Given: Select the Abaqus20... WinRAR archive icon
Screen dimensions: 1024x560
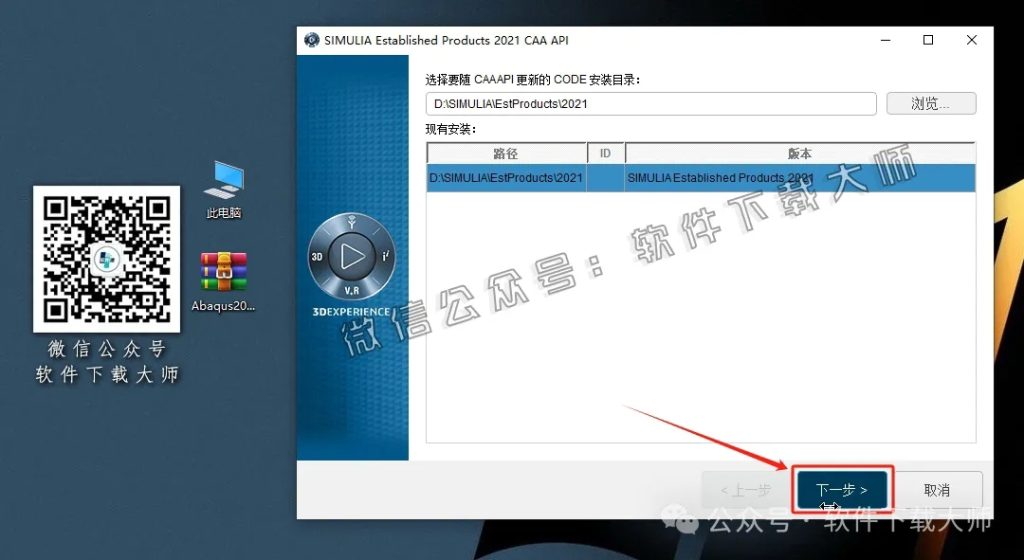Looking at the screenshot, I should point(223,282).
